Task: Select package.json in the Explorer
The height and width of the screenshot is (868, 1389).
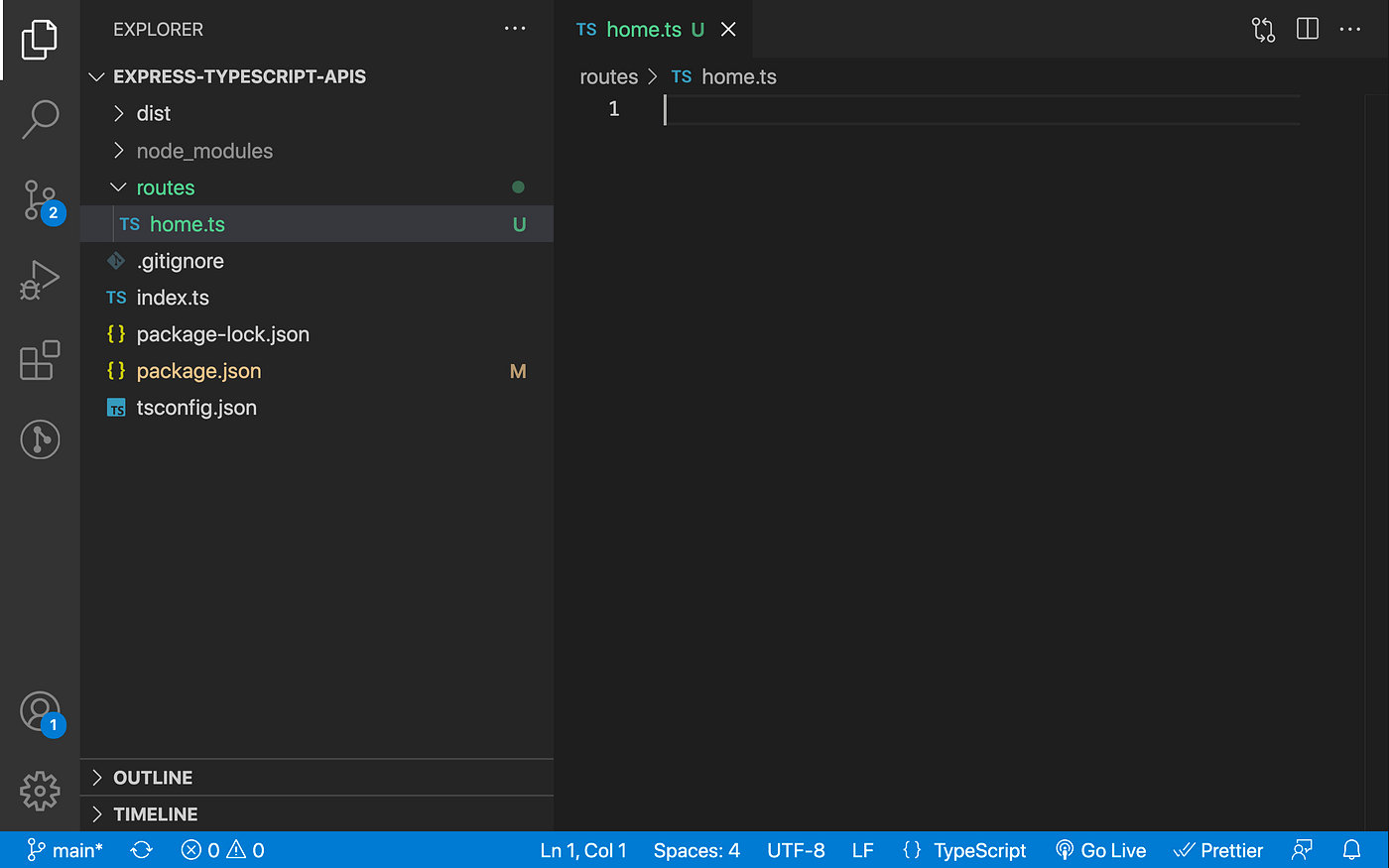Action: click(x=198, y=370)
